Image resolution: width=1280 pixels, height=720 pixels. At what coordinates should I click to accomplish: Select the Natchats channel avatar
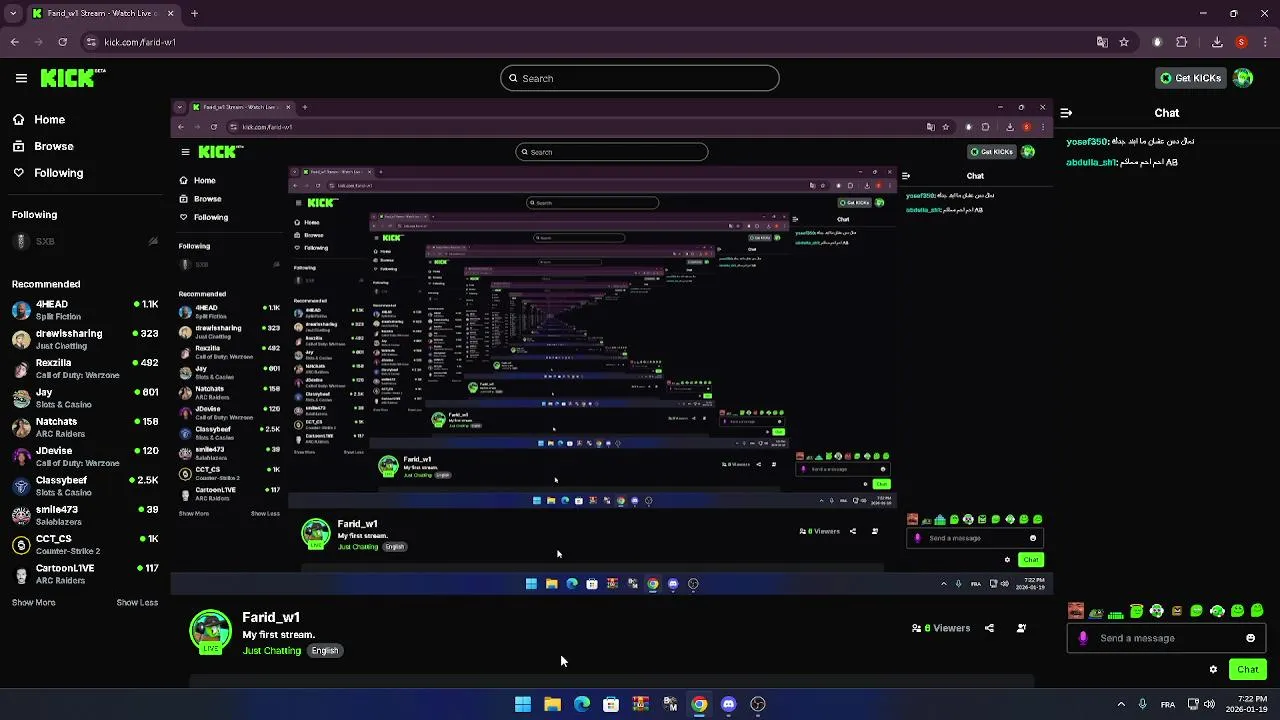[x=21, y=427]
